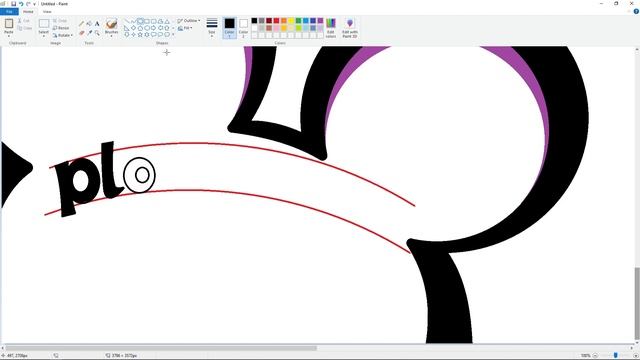Viewport: 640px width, 360px height.
Task: Click the Select rectangle tool icon
Action: (44, 24)
